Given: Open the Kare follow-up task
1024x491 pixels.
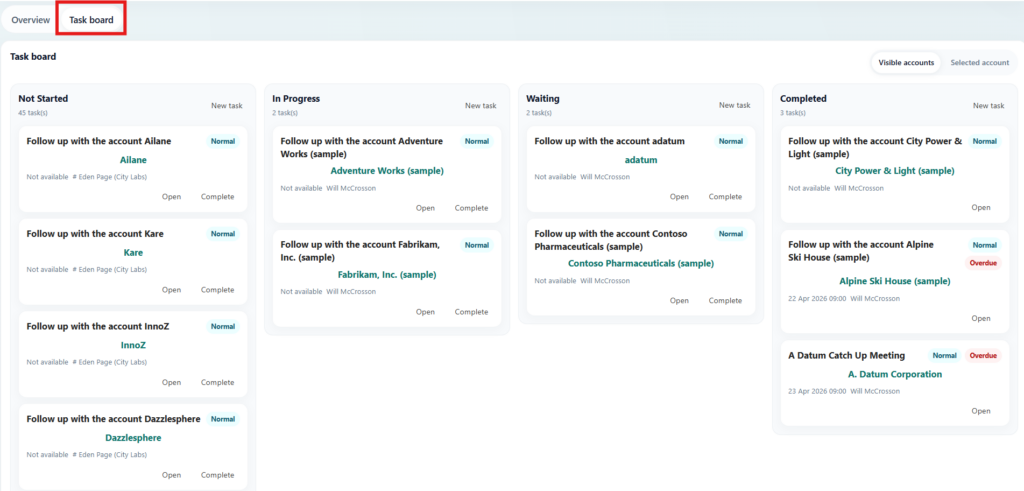Looking at the screenshot, I should [171, 289].
